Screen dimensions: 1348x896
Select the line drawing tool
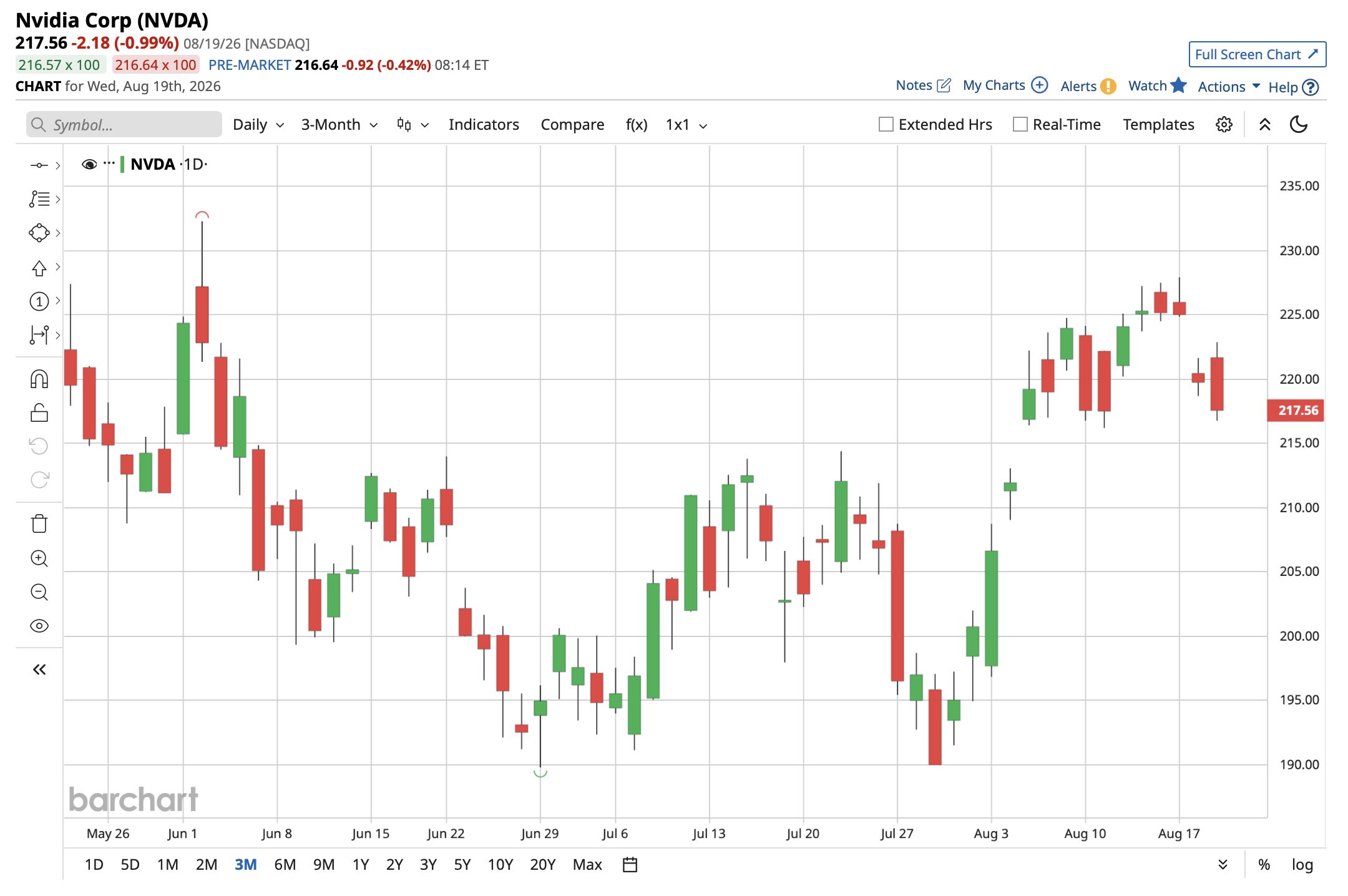[x=39, y=165]
